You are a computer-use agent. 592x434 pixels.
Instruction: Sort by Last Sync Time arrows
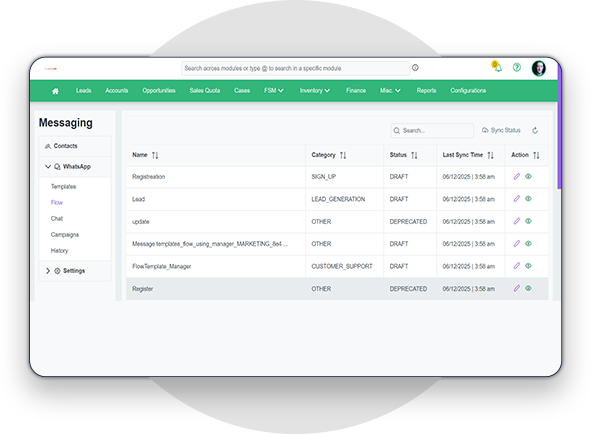490,155
